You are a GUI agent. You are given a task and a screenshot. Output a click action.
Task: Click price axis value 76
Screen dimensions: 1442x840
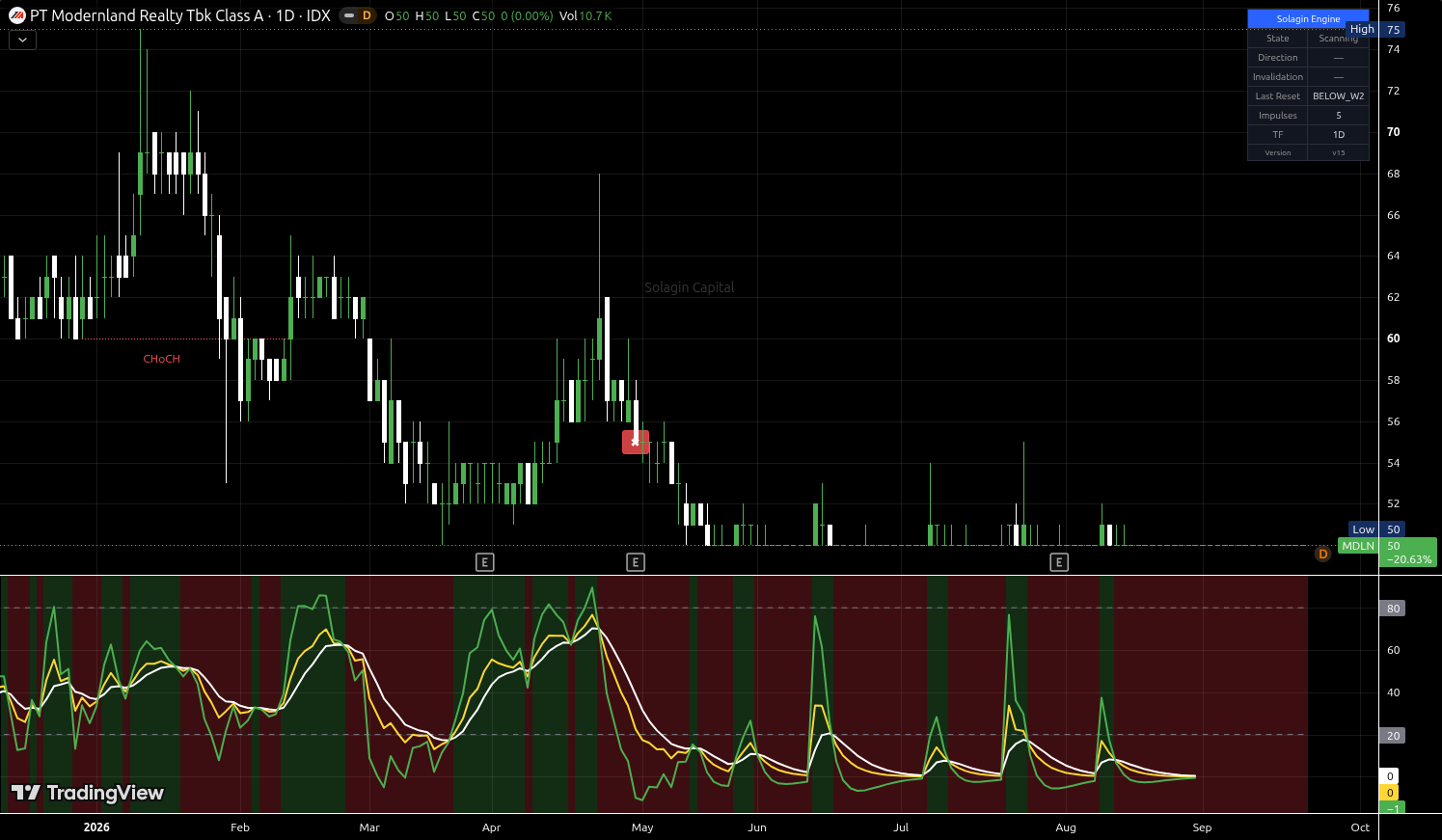[x=1393, y=8]
